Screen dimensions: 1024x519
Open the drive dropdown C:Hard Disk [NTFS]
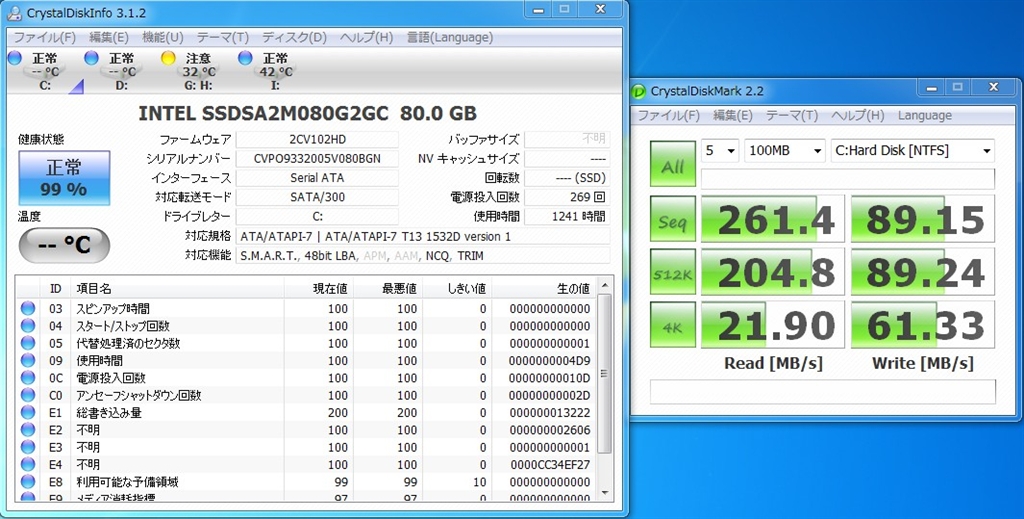click(912, 151)
